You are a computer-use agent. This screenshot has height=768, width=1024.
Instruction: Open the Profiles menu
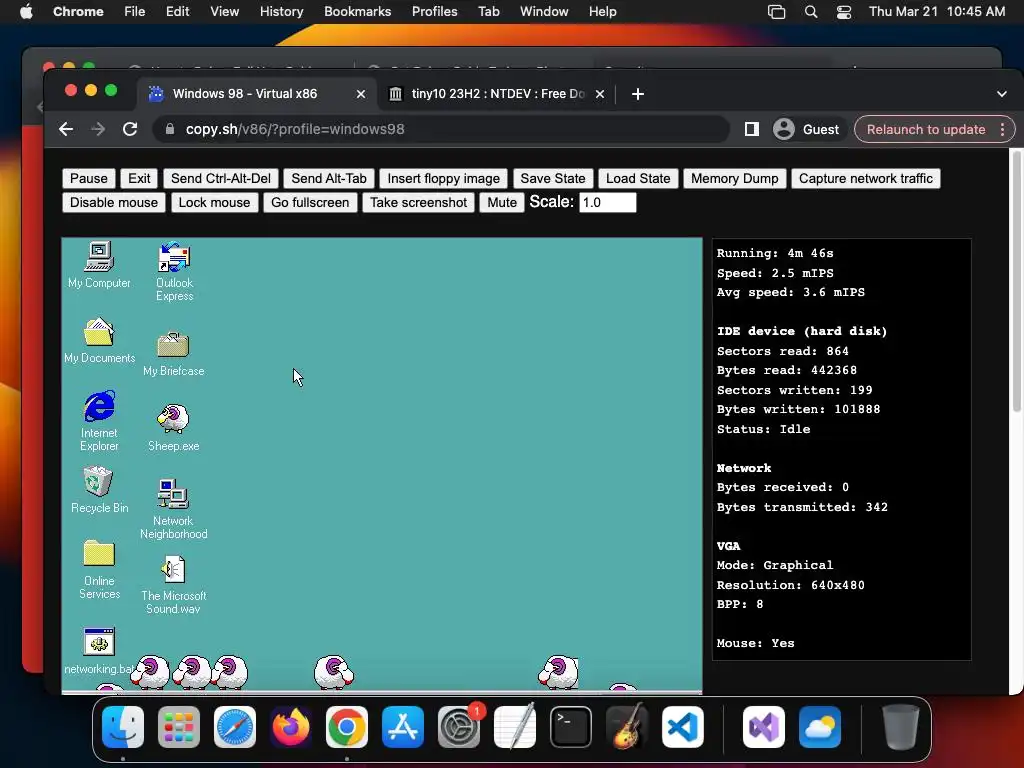pos(434,12)
